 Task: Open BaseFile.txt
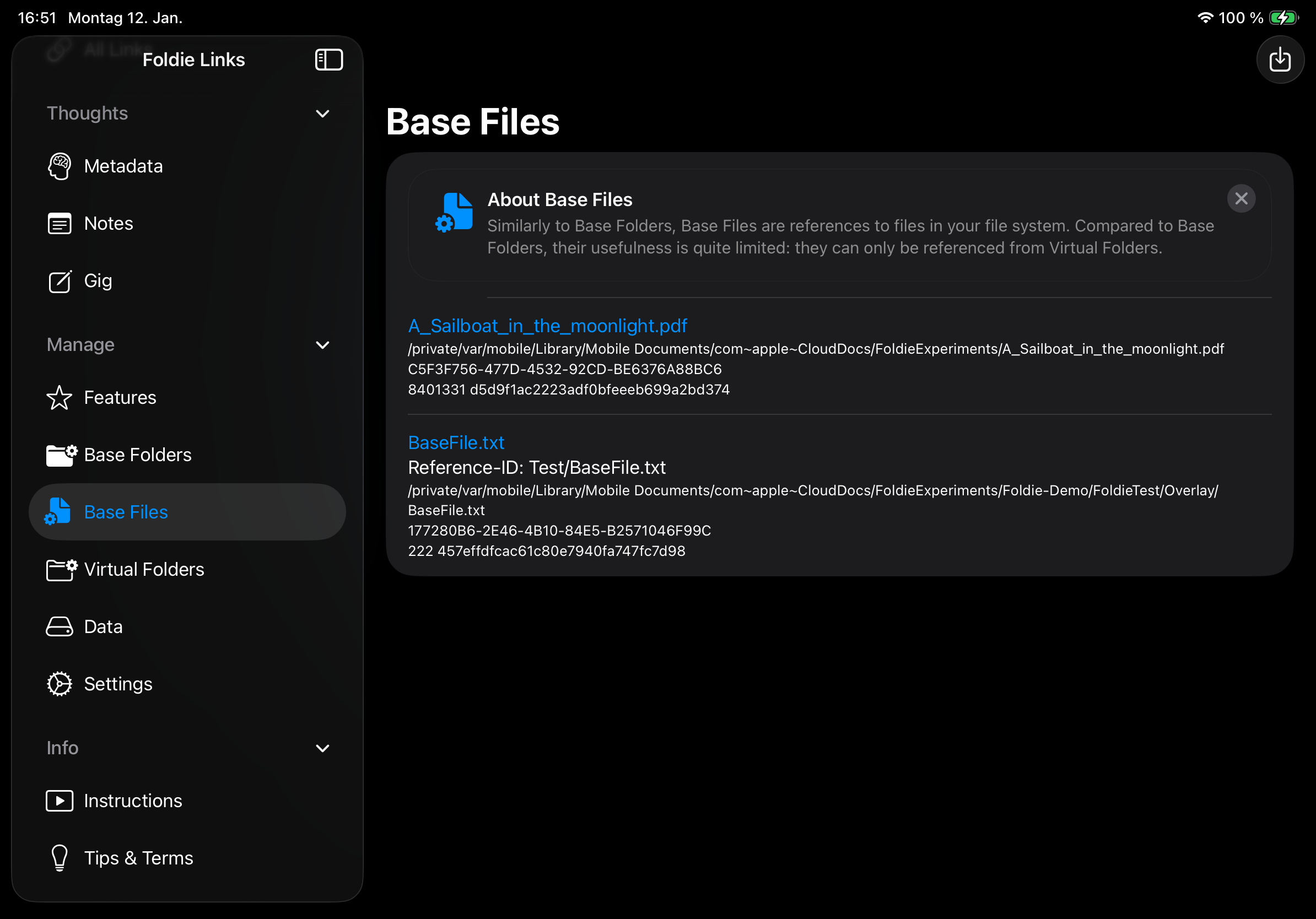(x=456, y=442)
